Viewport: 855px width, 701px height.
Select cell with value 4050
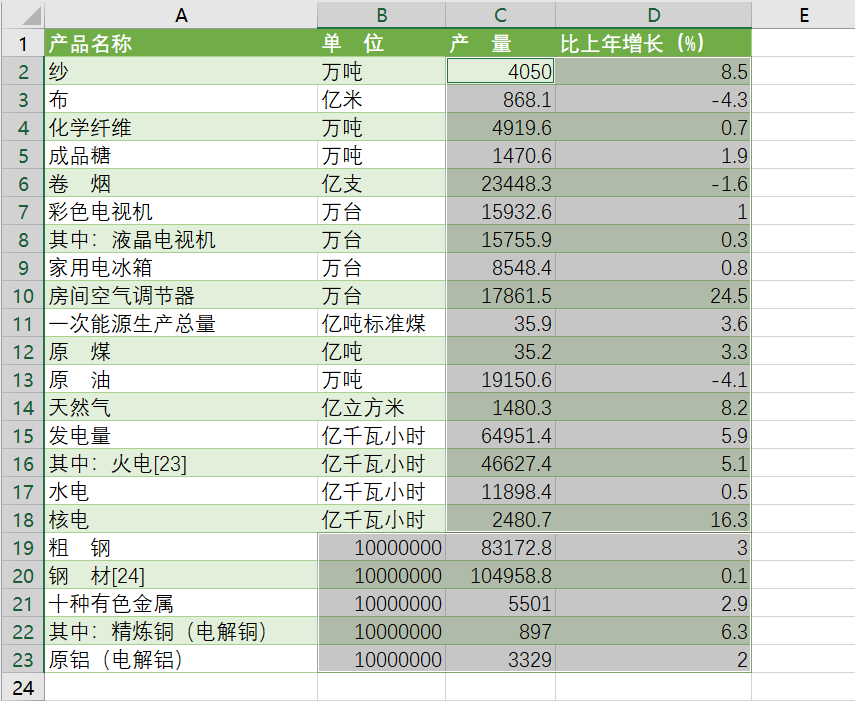[500, 71]
